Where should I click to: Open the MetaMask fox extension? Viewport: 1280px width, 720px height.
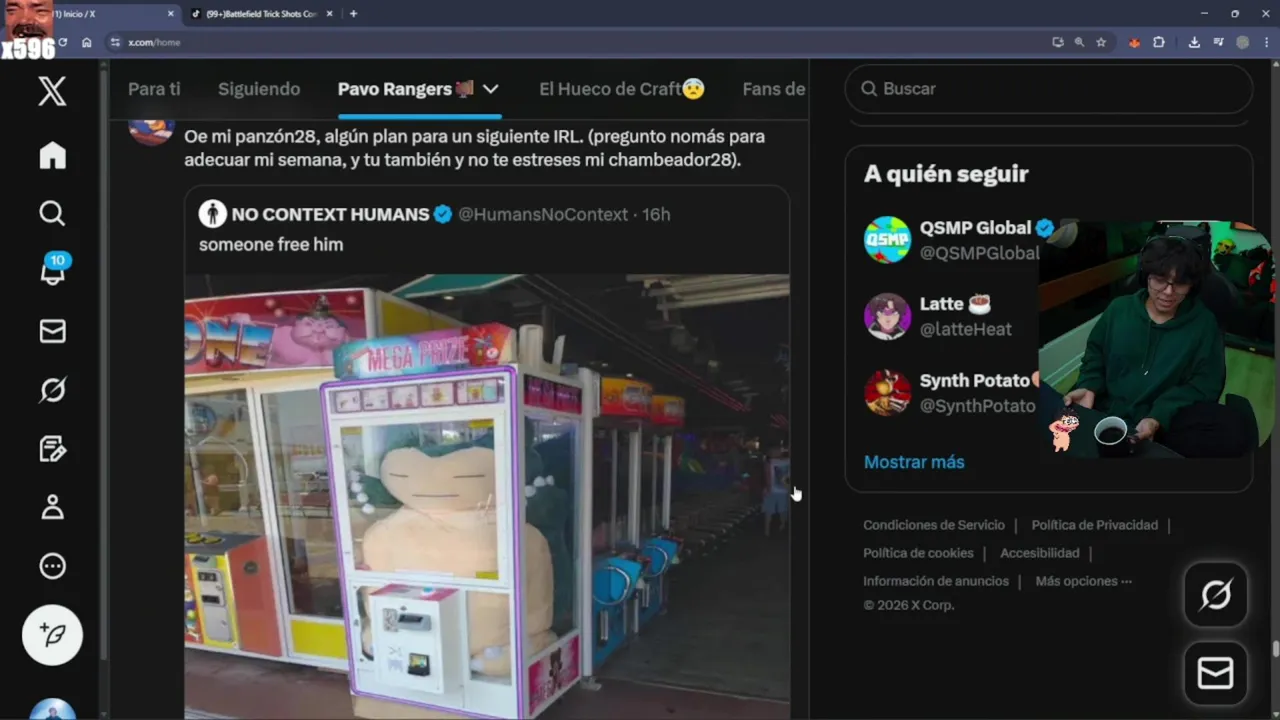pos(1134,42)
